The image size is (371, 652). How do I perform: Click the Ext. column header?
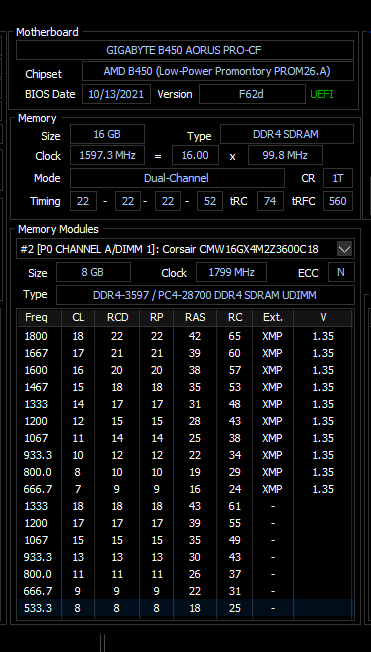273,318
